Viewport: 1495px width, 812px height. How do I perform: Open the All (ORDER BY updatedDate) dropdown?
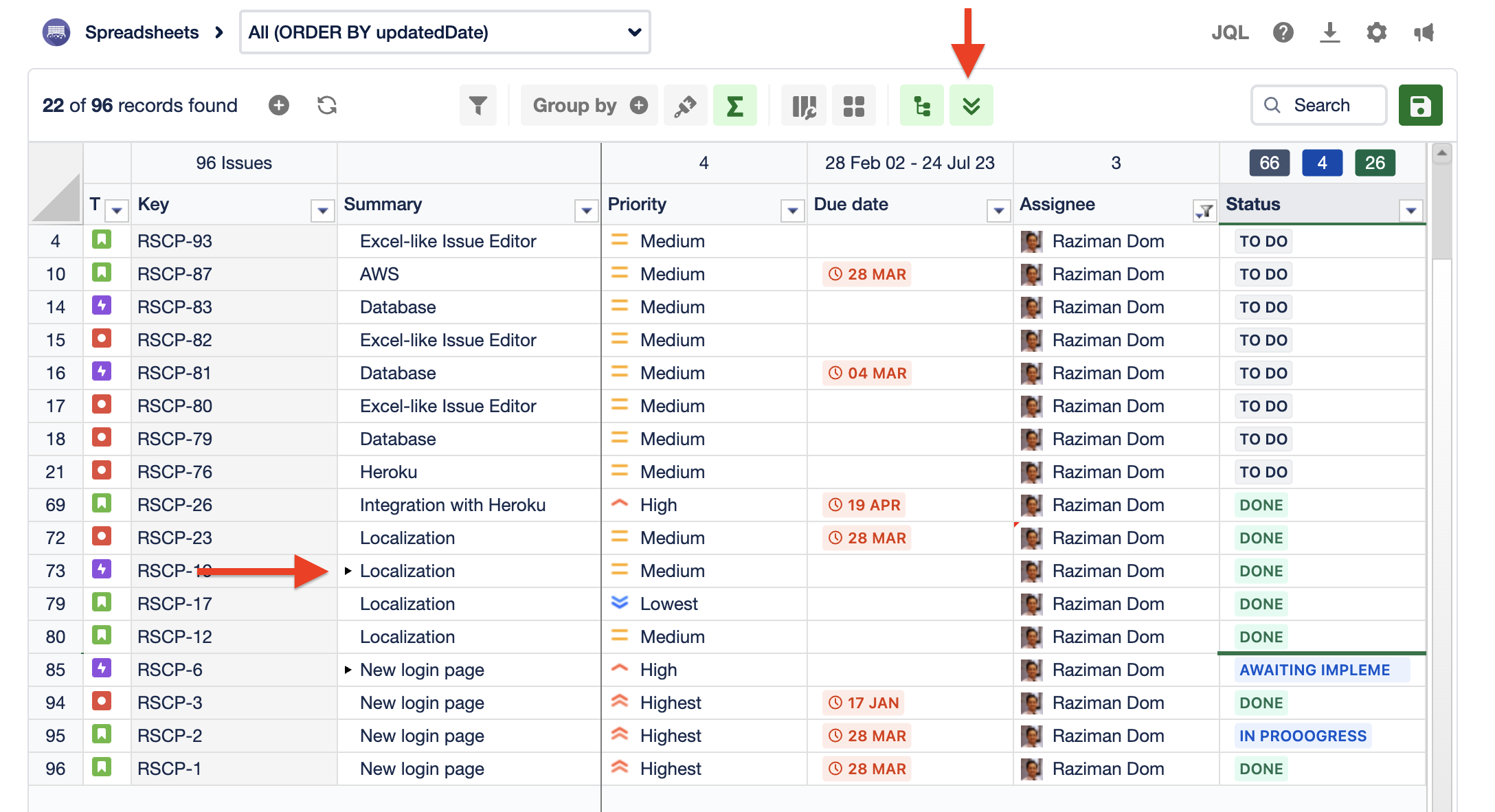tap(445, 32)
